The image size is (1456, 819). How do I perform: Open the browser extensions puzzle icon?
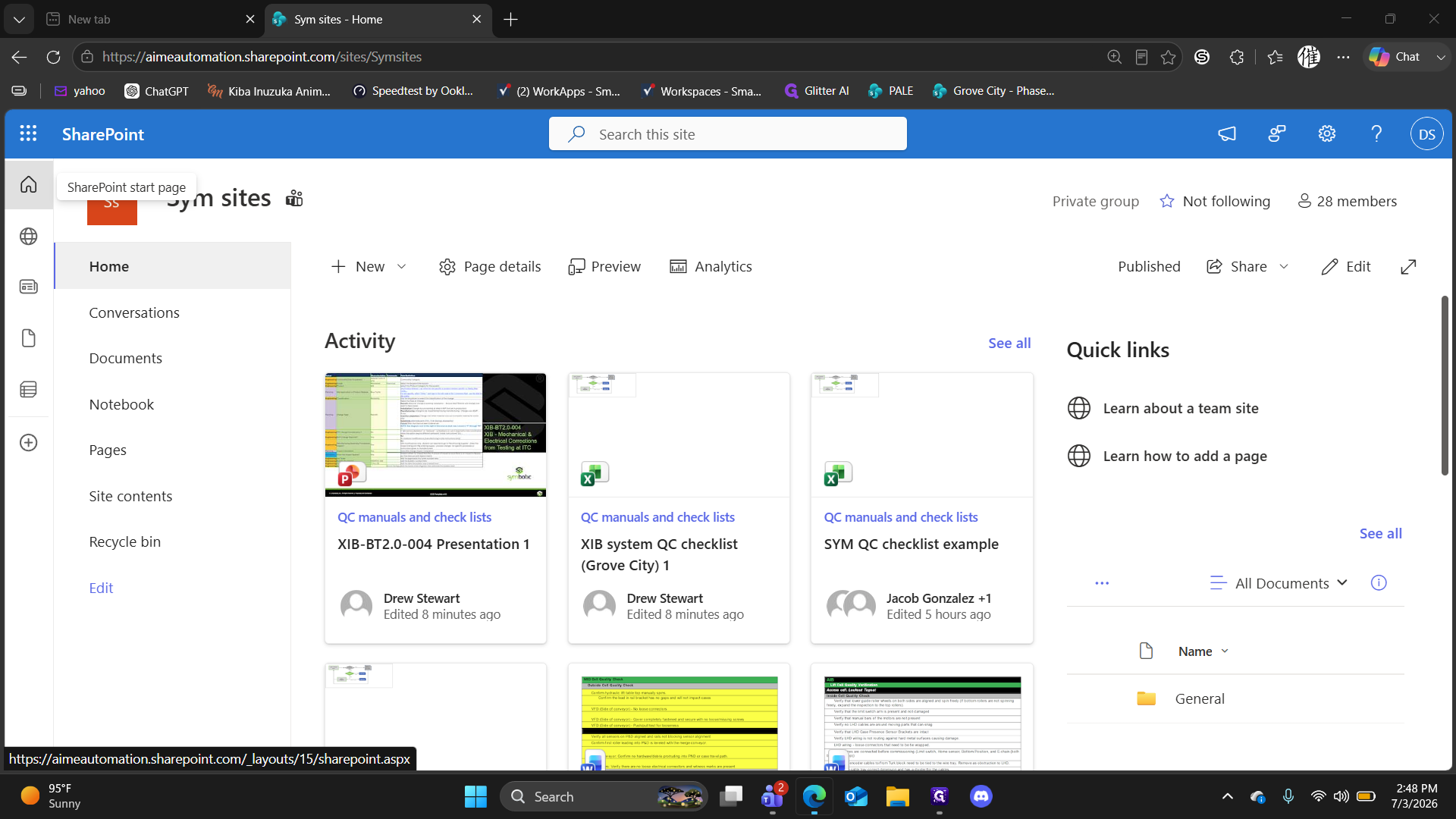pyautogui.click(x=1237, y=57)
